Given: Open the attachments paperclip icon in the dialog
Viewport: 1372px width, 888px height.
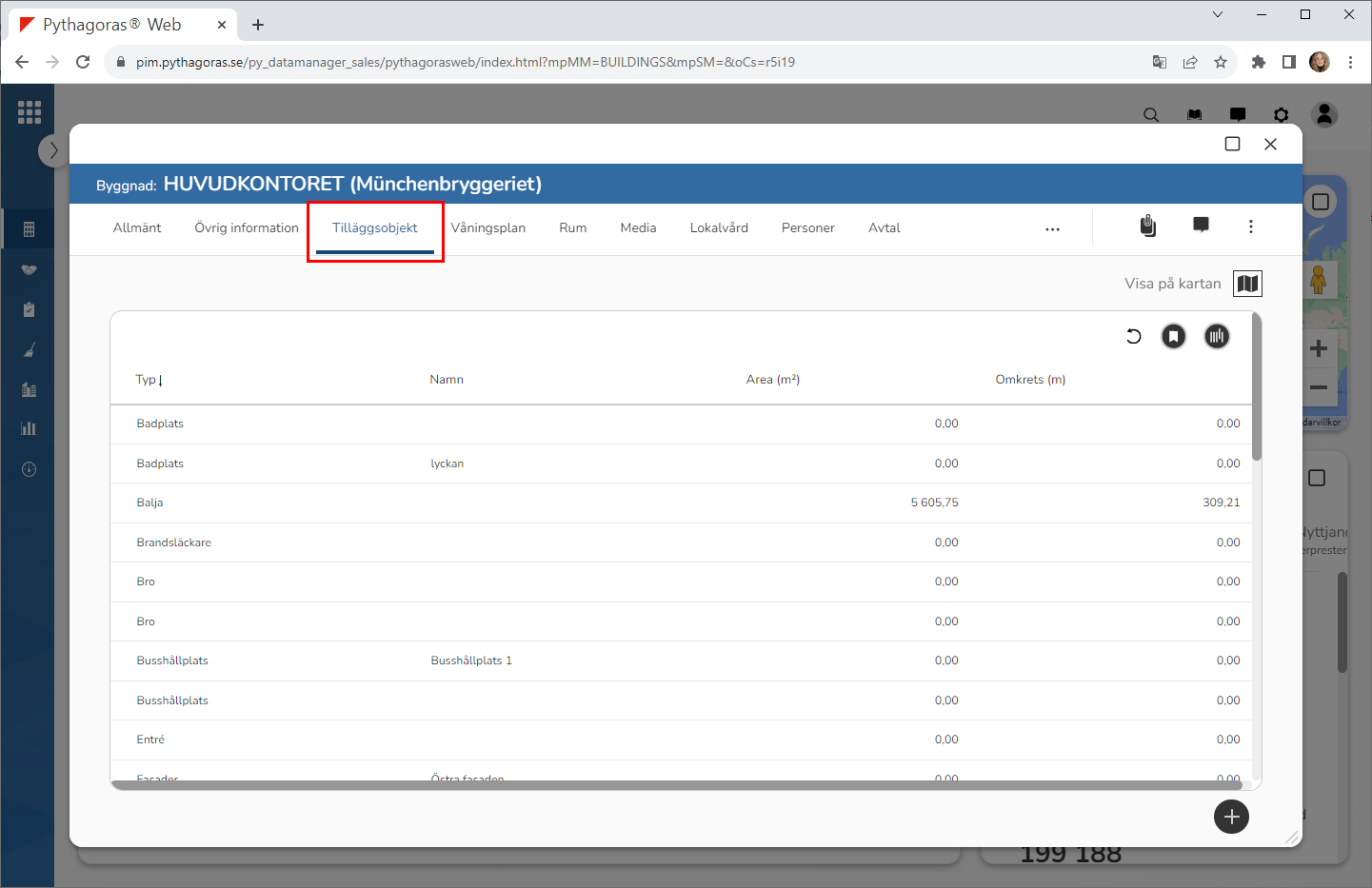Looking at the screenshot, I should pos(1148,226).
